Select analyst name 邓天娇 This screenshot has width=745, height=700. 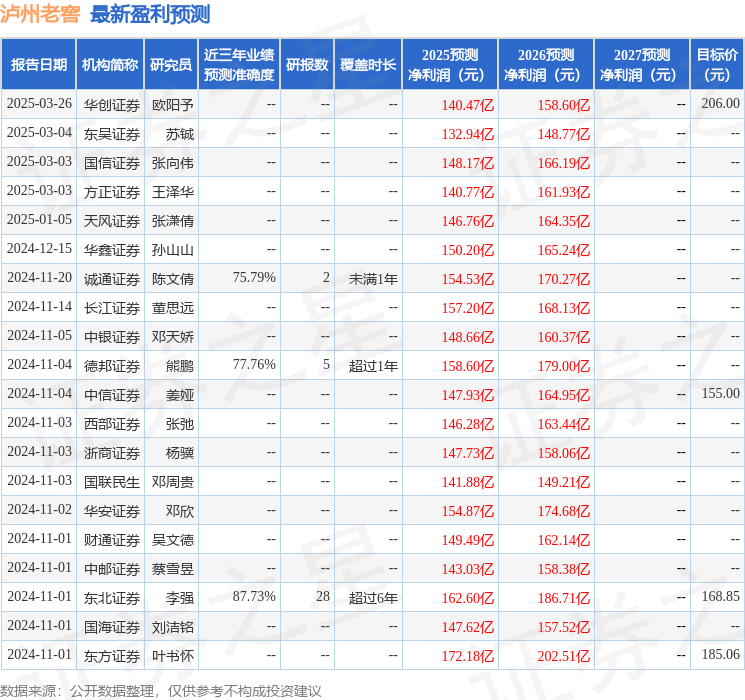pos(172,337)
